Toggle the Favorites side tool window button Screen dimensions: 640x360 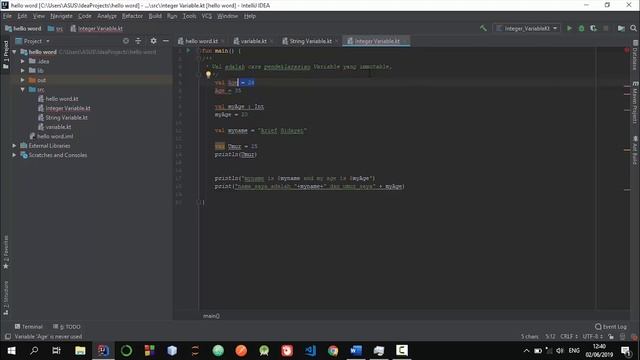click(6, 252)
